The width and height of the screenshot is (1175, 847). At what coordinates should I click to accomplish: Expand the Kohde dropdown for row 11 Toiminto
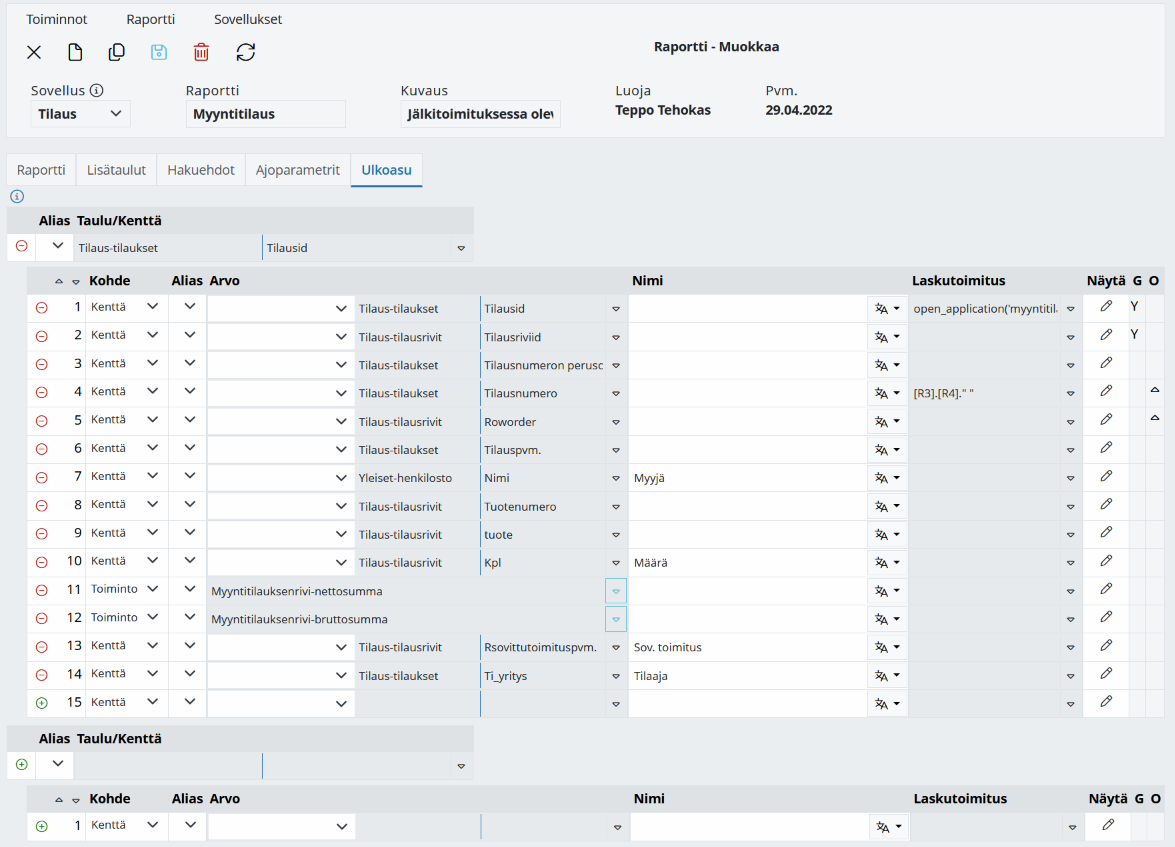tap(152, 589)
